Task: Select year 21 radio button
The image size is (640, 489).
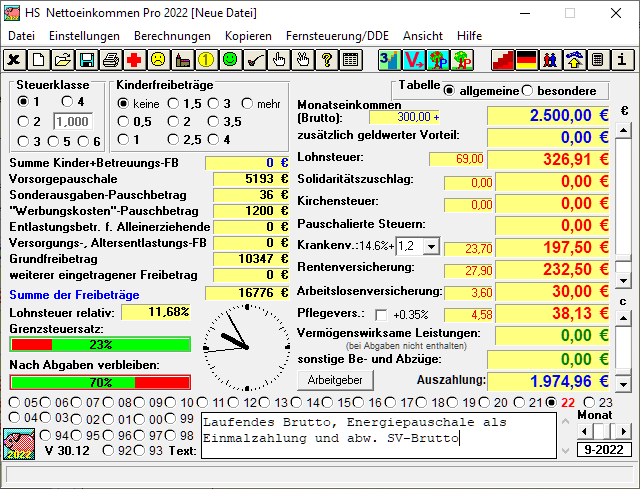Action: click(x=535, y=403)
